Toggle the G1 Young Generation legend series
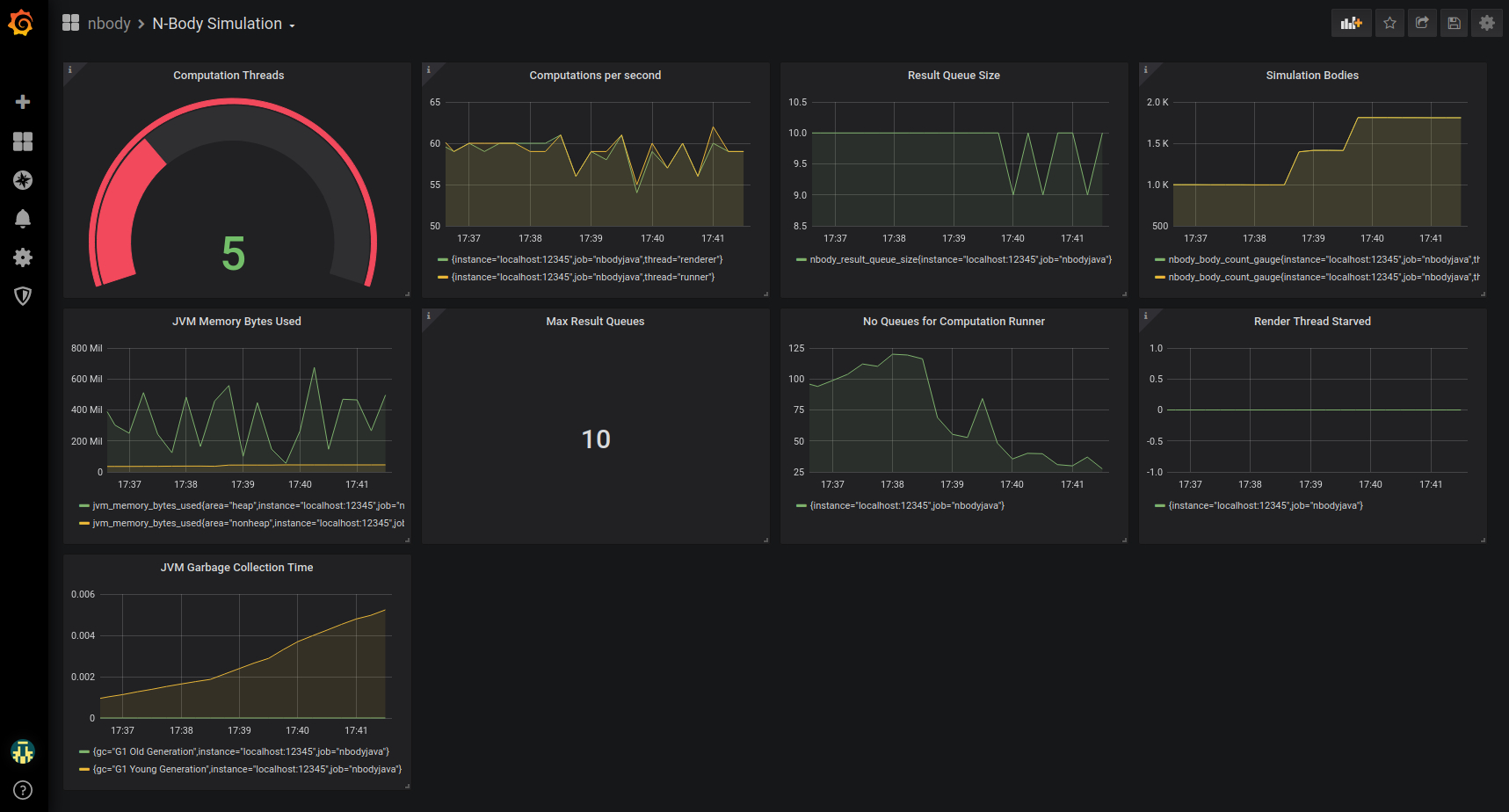1509x812 pixels. [247, 770]
